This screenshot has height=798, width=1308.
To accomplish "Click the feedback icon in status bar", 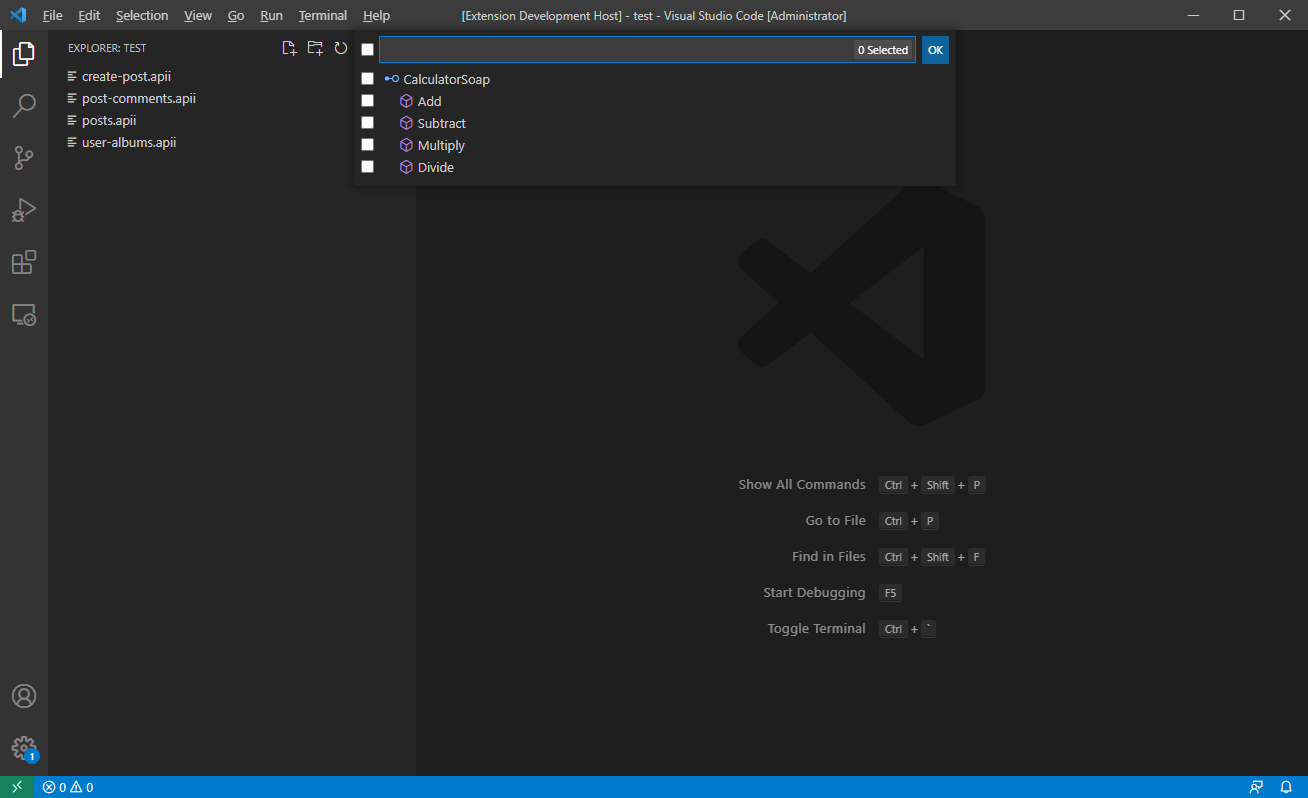I will (x=1257, y=787).
